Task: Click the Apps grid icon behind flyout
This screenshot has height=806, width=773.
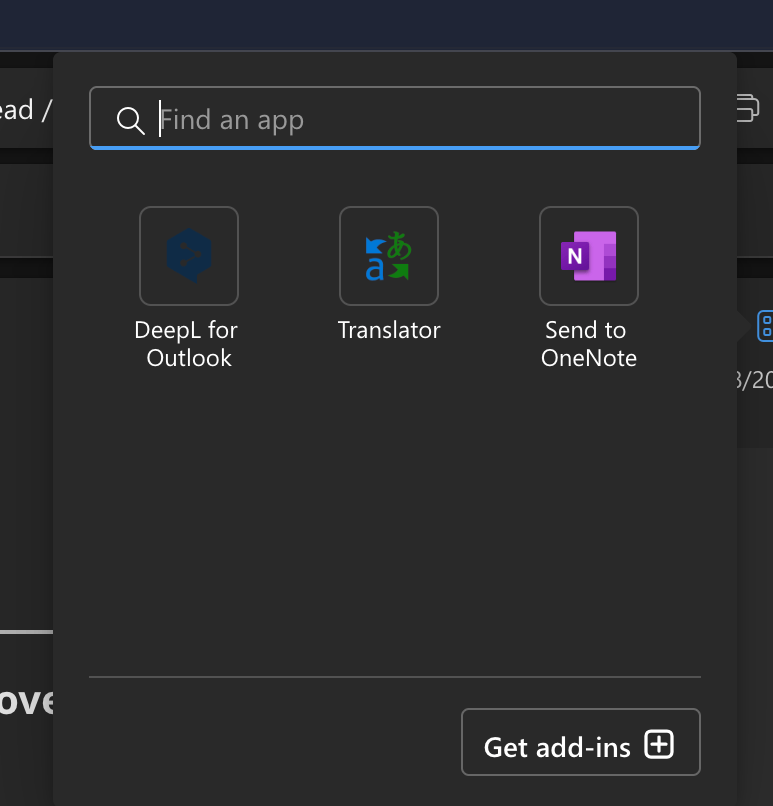Action: (765, 326)
